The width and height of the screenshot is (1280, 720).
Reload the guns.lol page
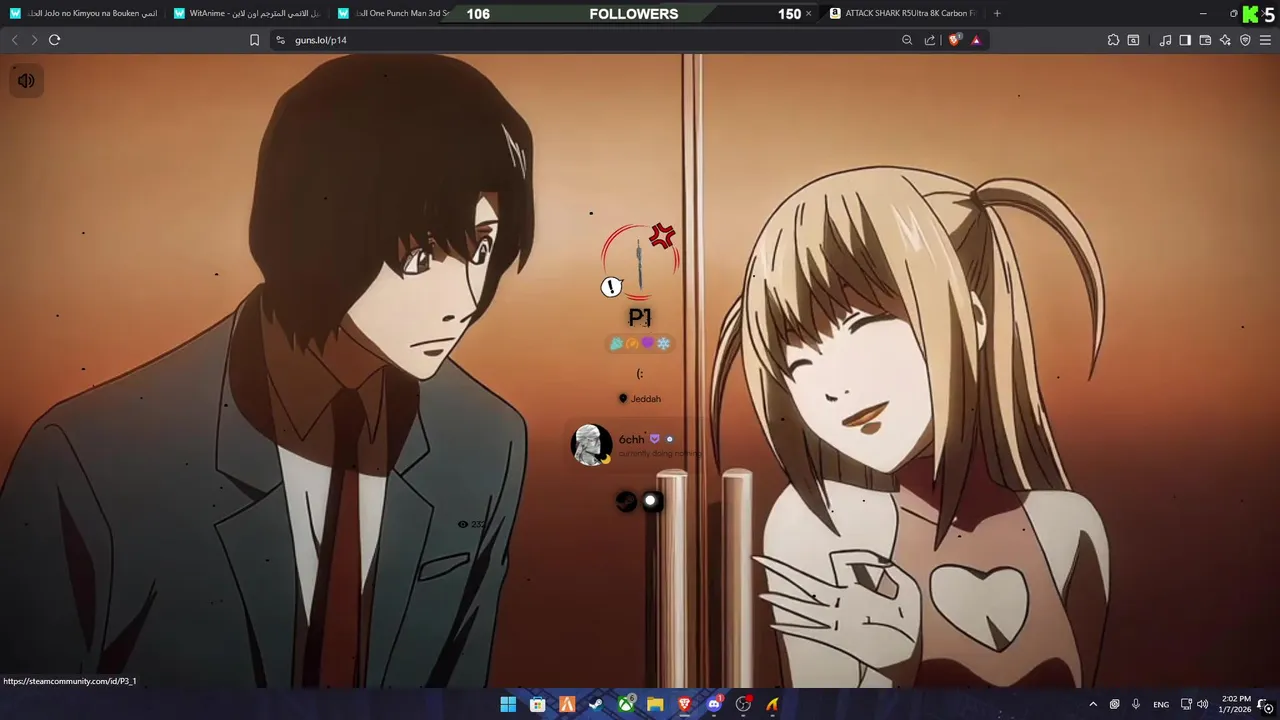point(55,40)
